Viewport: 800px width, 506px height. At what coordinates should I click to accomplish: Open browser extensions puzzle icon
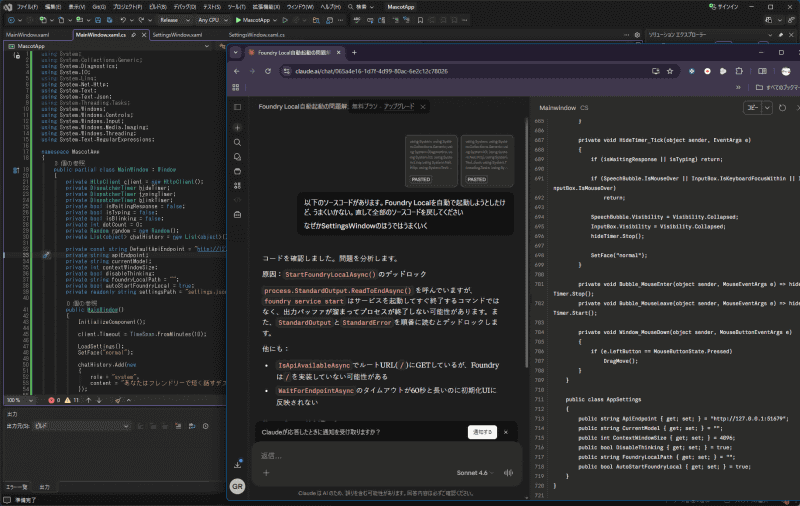pyautogui.click(x=739, y=71)
